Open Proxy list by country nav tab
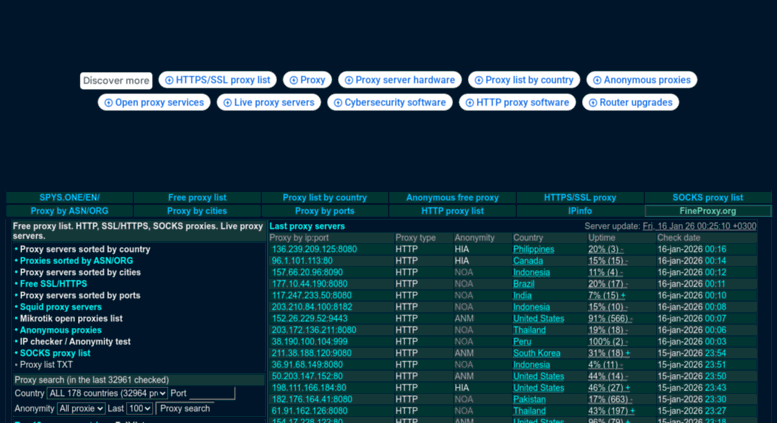The height and width of the screenshot is (423, 777). pos(325,198)
